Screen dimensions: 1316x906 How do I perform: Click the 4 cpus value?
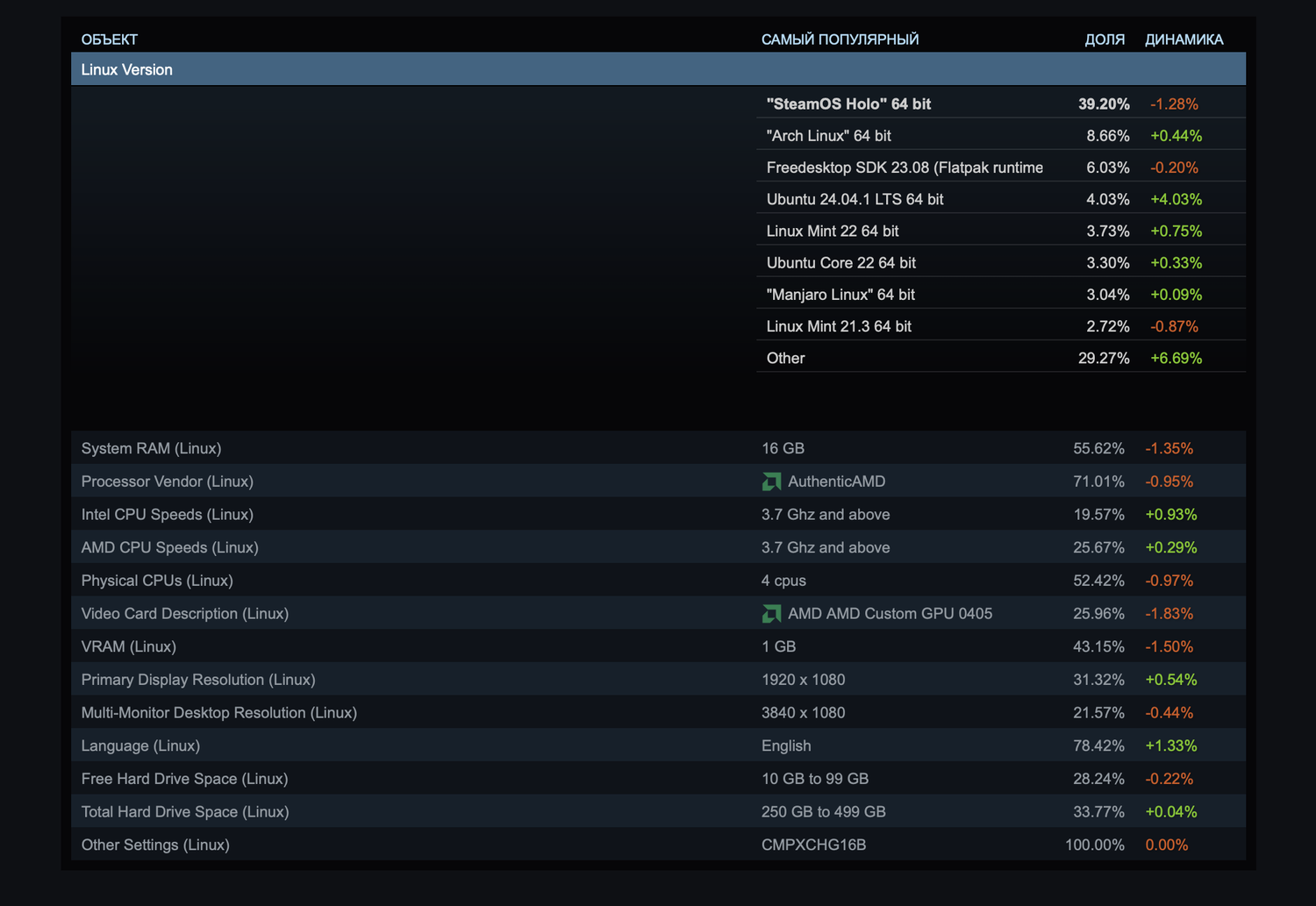(783, 581)
